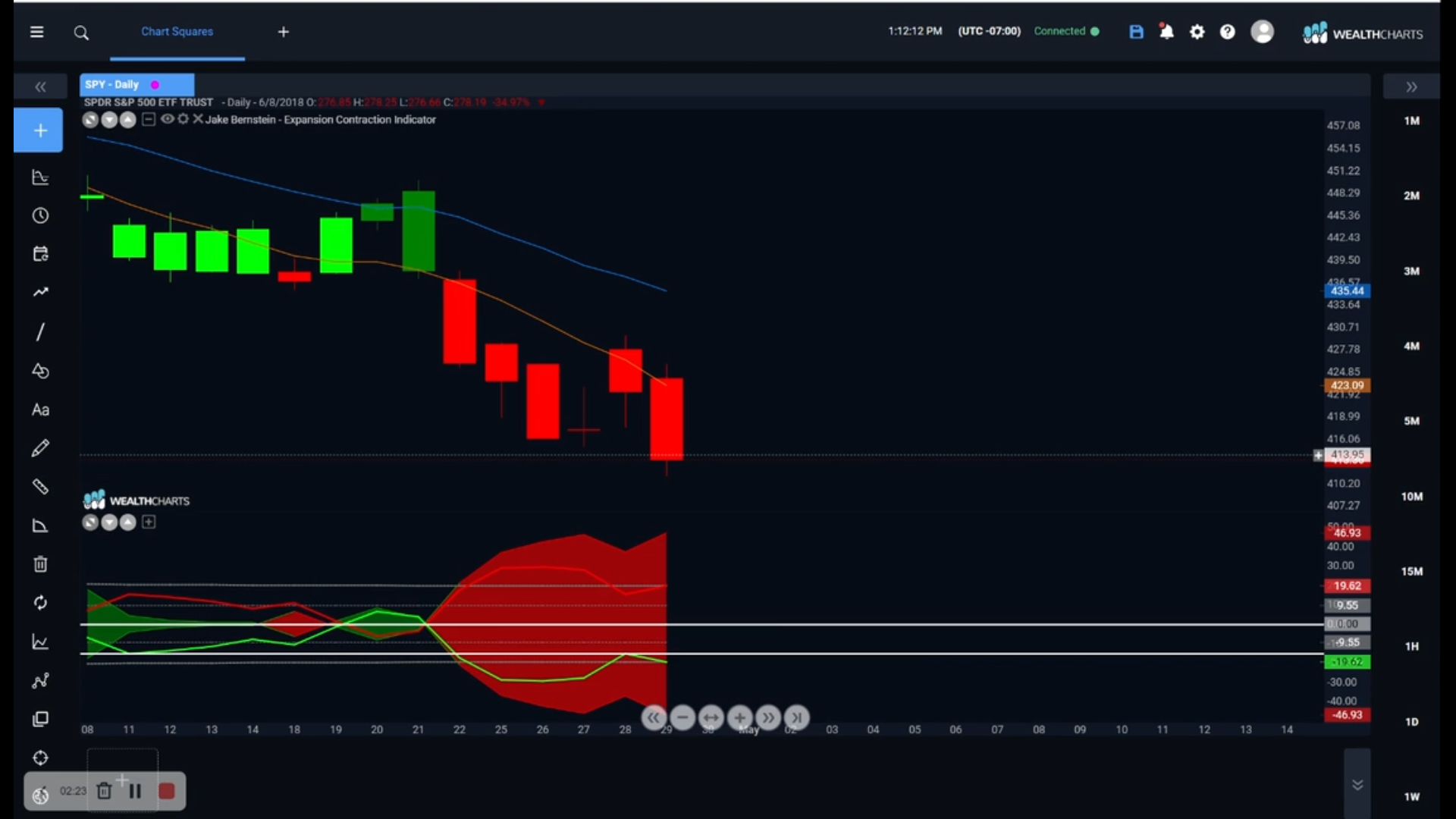Screen dimensions: 1456x819
Task: Save the workspace with floppy disk icon
Action: (x=1136, y=32)
